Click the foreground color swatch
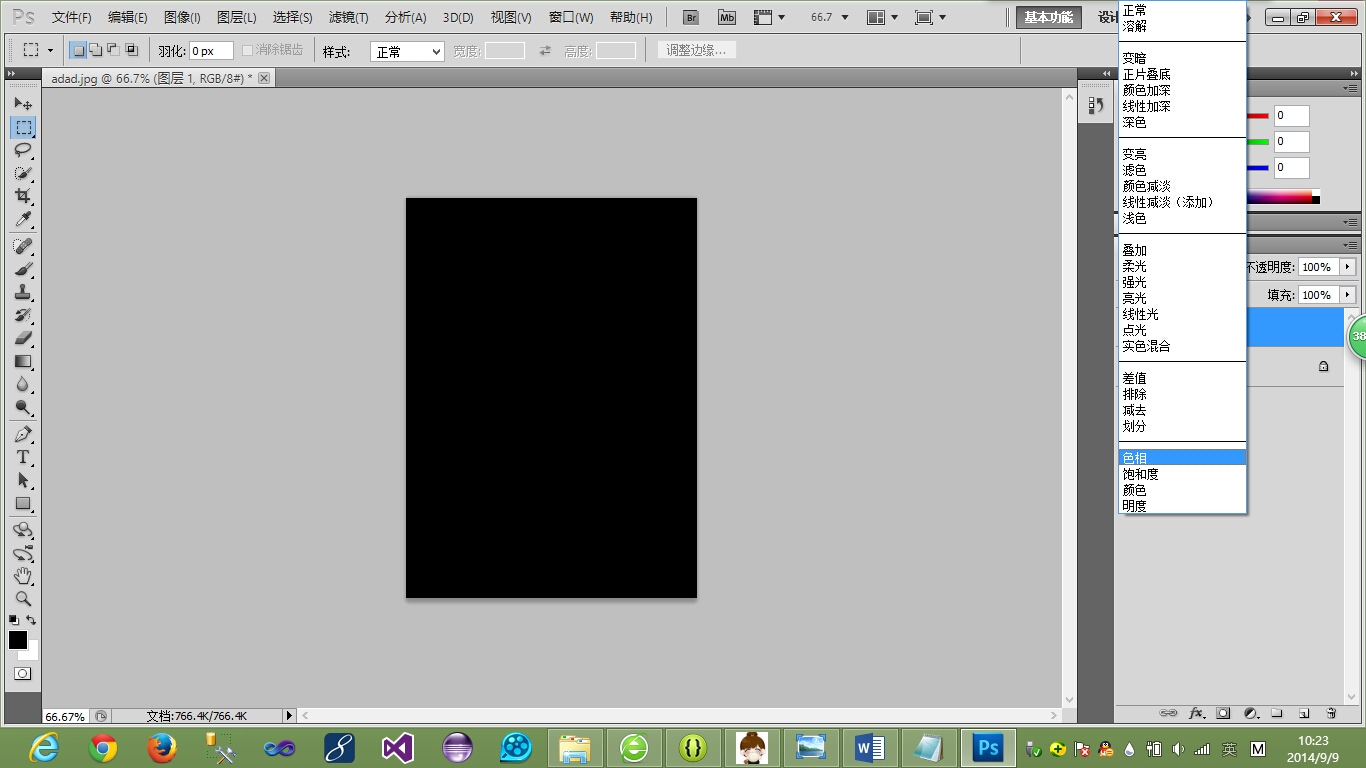The height and width of the screenshot is (768, 1366). (x=18, y=640)
